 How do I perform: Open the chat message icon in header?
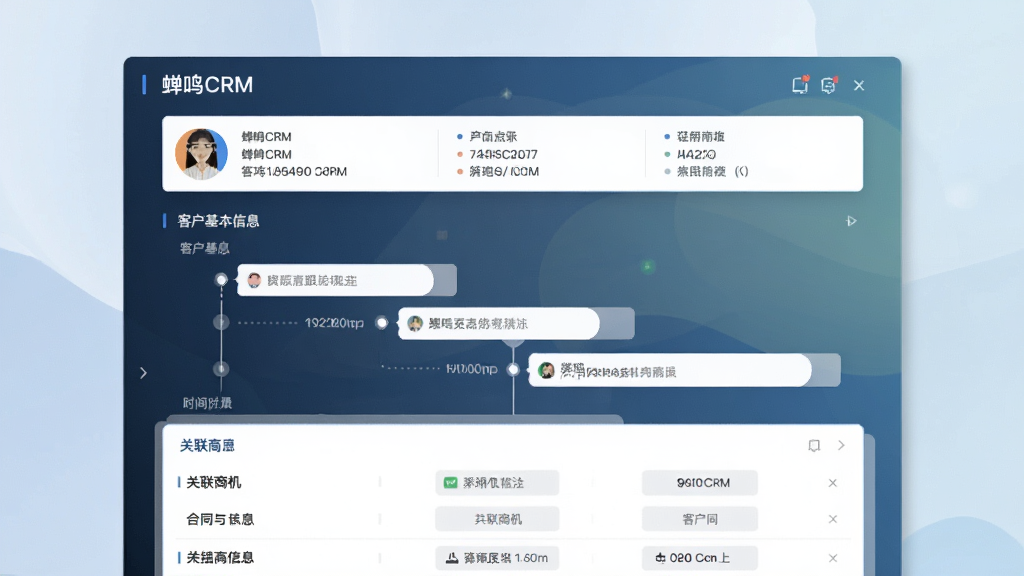pos(829,85)
